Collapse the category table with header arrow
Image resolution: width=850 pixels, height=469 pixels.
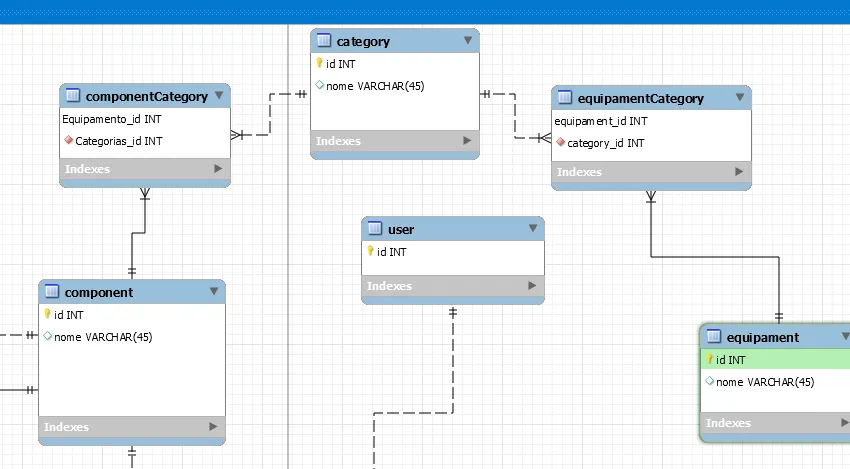click(x=467, y=41)
